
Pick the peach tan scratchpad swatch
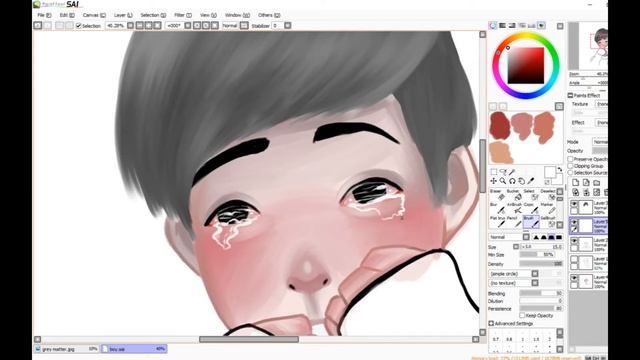(501, 152)
